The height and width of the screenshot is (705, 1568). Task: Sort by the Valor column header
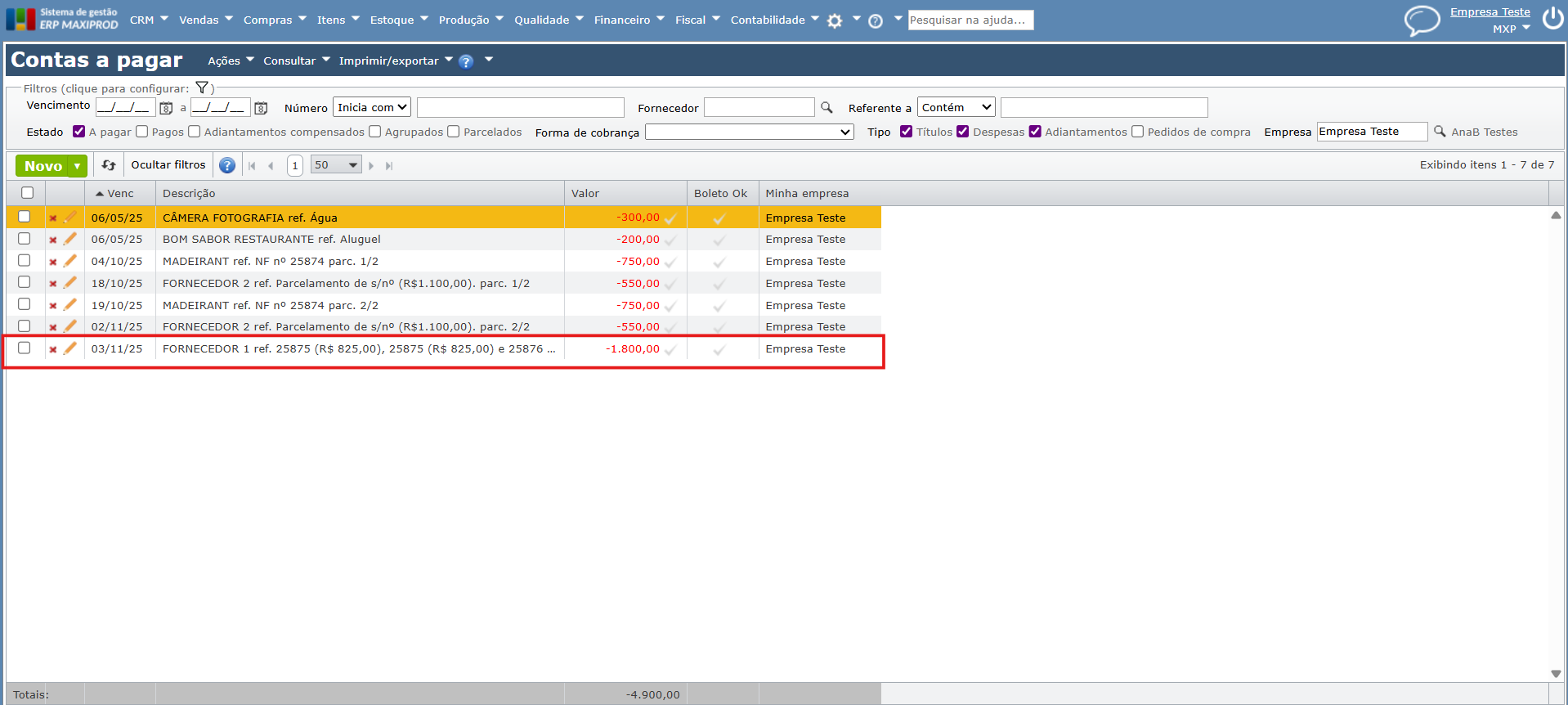pos(625,193)
